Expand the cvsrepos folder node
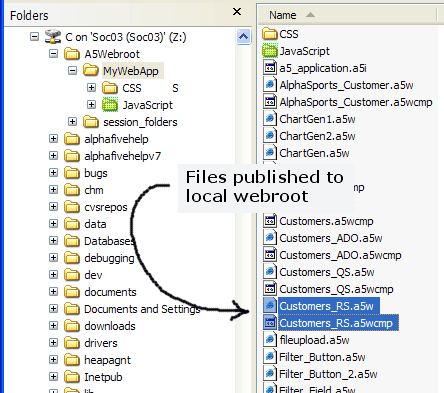The width and height of the screenshot is (444, 393). point(53,206)
